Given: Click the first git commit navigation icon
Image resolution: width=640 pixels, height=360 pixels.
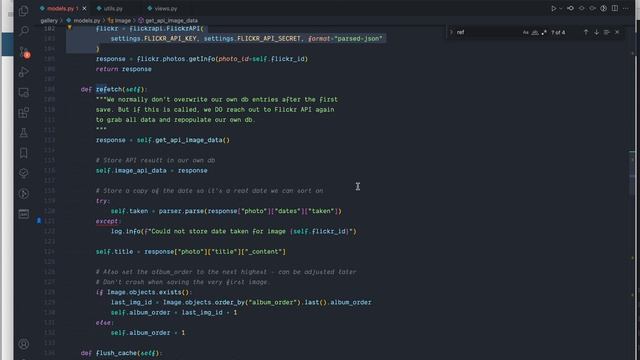Looking at the screenshot, I should (x=571, y=8).
